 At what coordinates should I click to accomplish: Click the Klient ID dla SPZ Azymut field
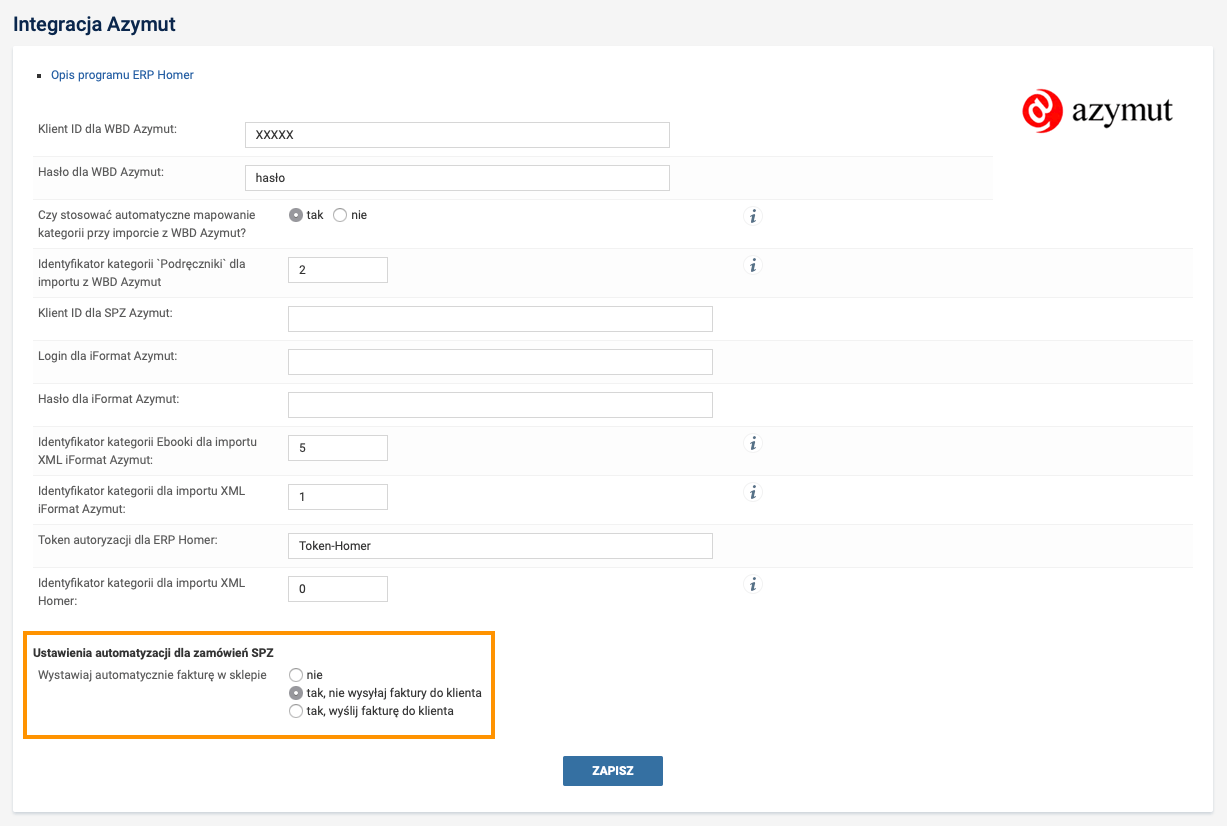point(500,319)
